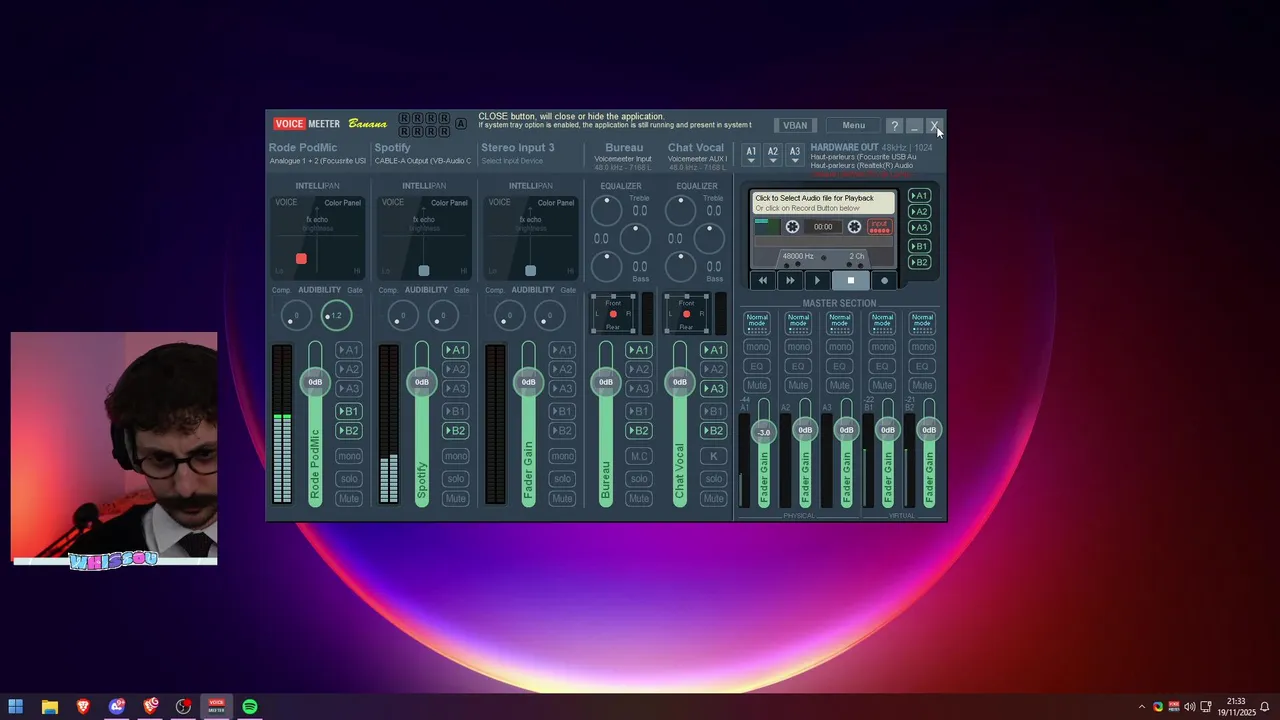The height and width of the screenshot is (720, 1280).
Task: Click the Chat Vocal virtual input label
Action: pyautogui.click(x=696, y=148)
